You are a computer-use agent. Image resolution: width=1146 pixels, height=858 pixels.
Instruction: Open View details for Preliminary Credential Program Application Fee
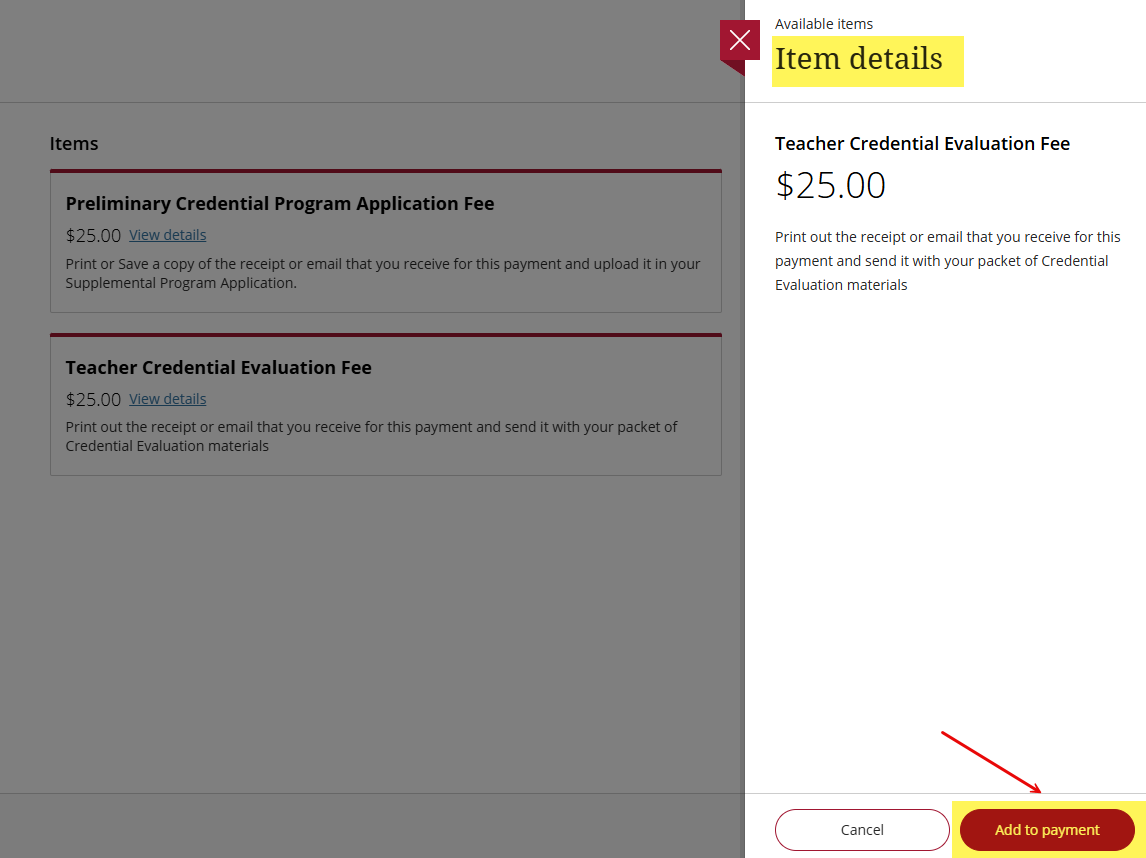pyautogui.click(x=167, y=234)
